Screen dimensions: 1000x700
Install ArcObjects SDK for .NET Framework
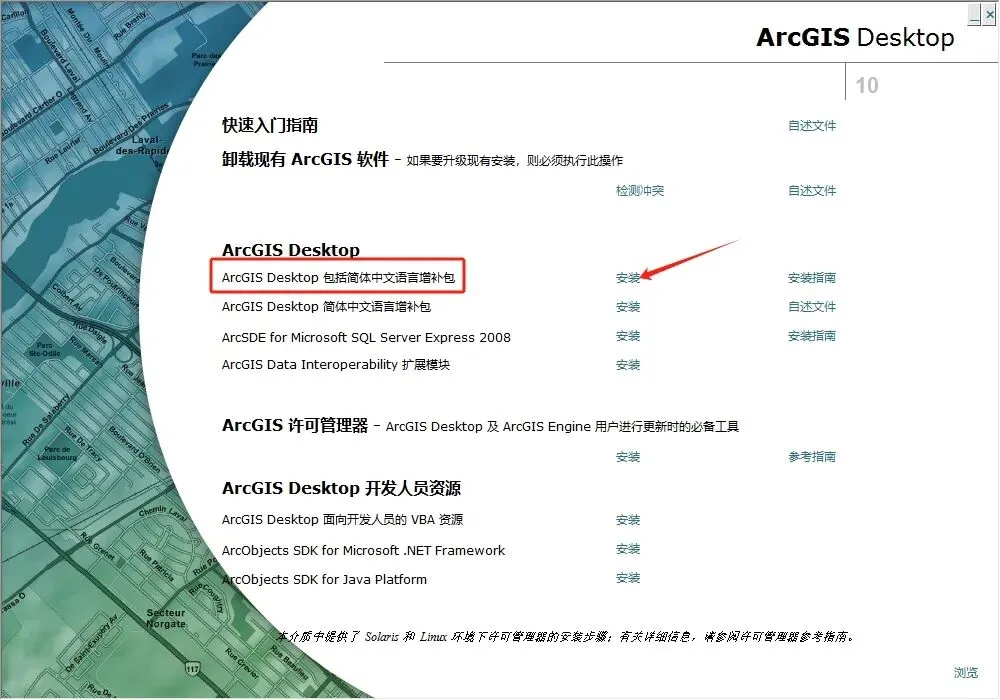[x=628, y=549]
